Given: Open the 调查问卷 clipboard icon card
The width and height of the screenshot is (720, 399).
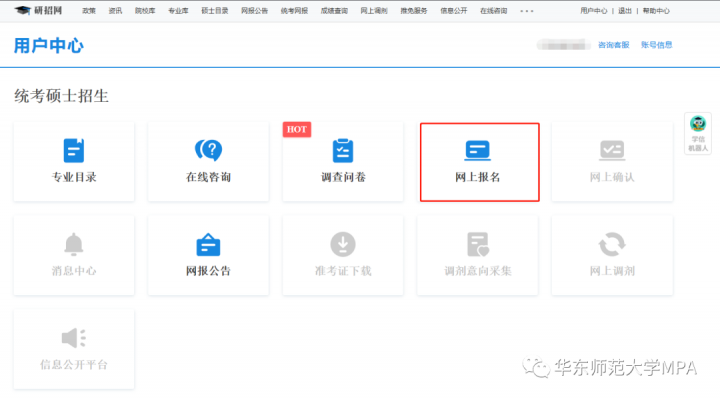Looking at the screenshot, I should (x=343, y=162).
